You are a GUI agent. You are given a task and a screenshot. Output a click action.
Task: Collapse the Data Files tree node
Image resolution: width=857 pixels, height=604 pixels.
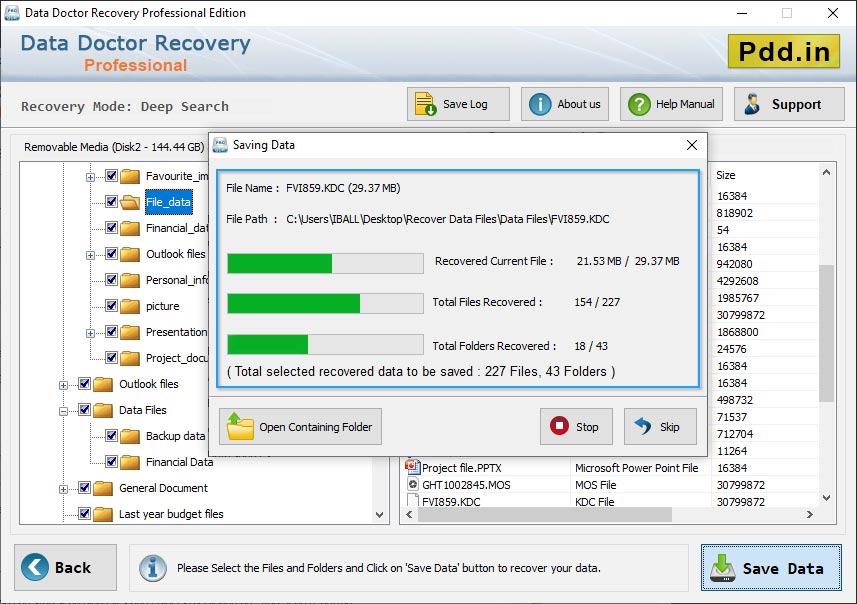pos(63,411)
